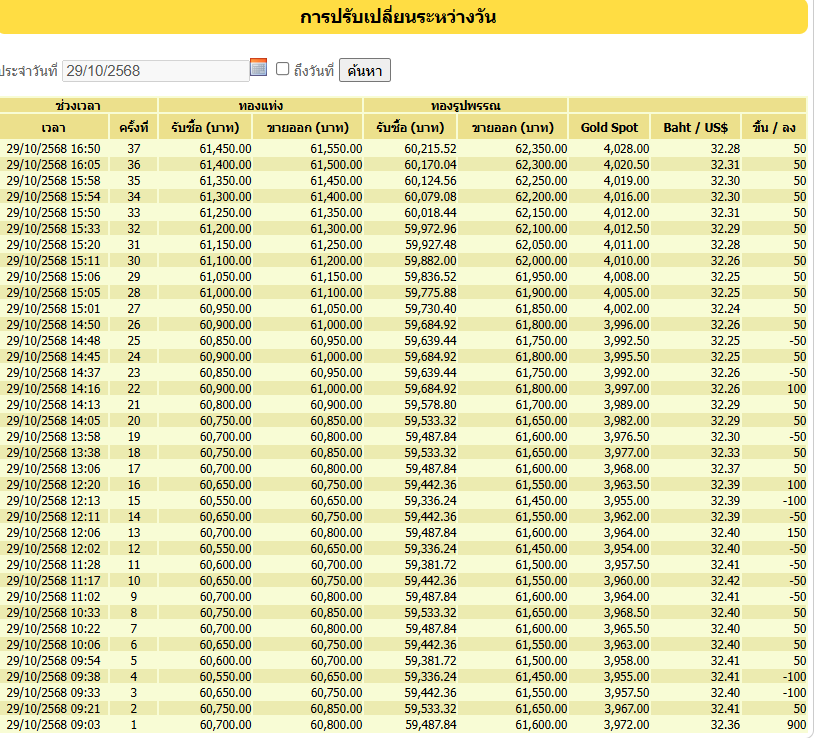Viewport: 814px width, 738px height.
Task: Click the exchange rate value 32.36
Action: click(725, 725)
